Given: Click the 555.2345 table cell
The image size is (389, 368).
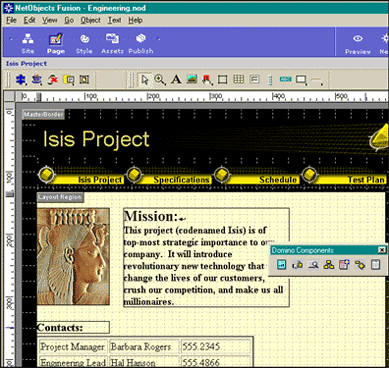Looking at the screenshot, I should [x=216, y=347].
